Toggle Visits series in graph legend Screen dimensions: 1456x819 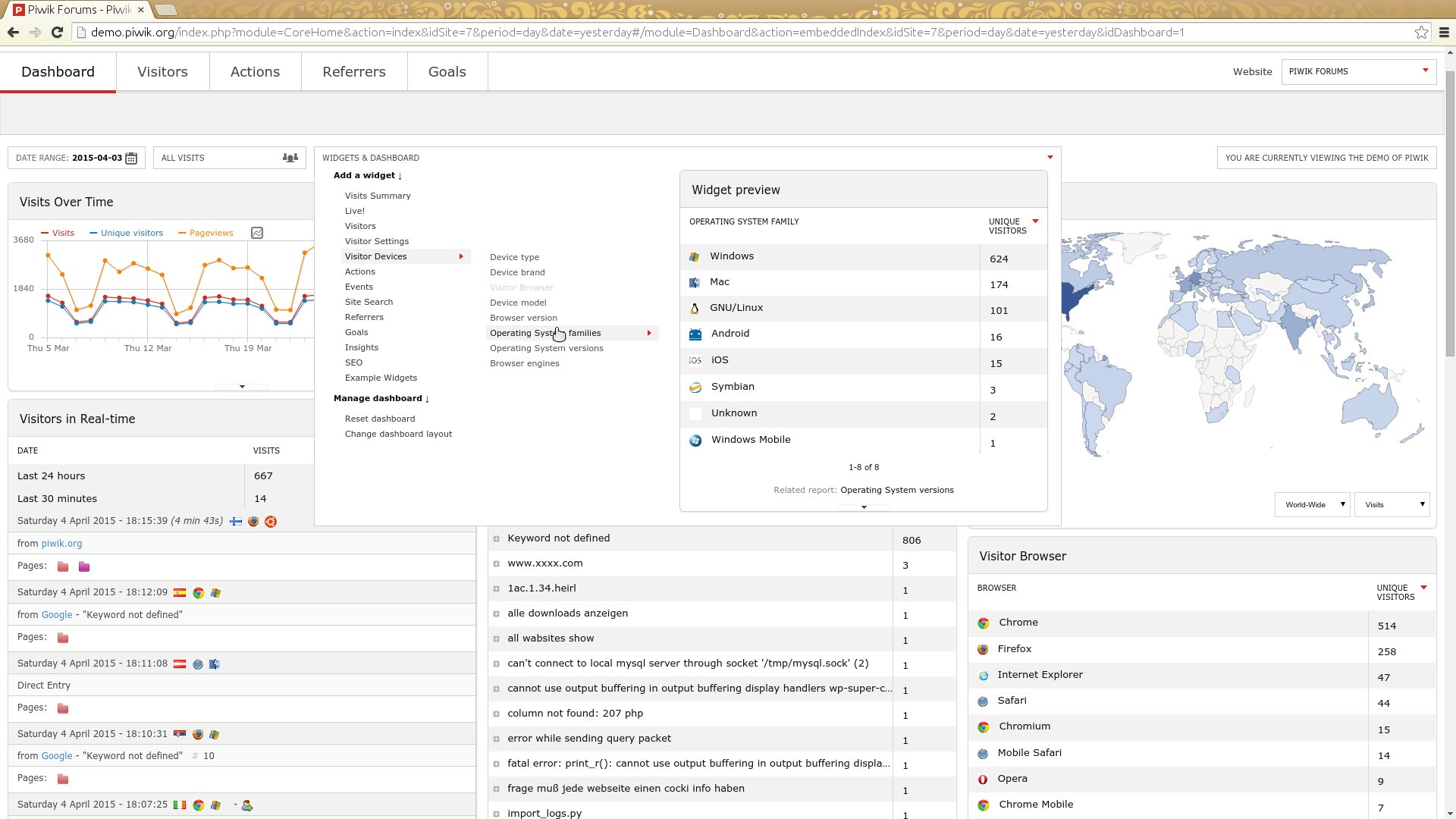(x=58, y=233)
